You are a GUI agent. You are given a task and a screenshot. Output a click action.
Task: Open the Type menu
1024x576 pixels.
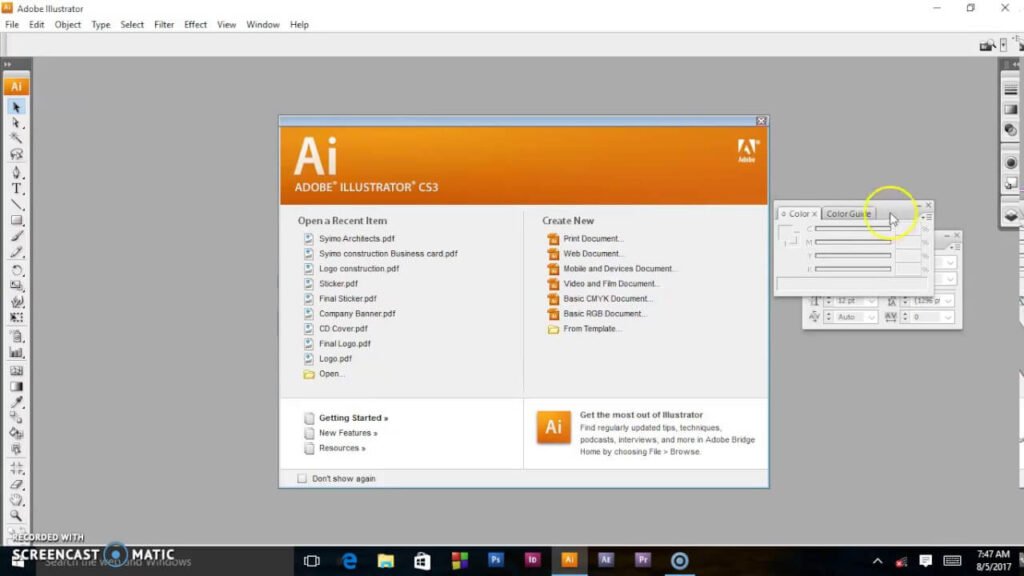click(x=101, y=24)
